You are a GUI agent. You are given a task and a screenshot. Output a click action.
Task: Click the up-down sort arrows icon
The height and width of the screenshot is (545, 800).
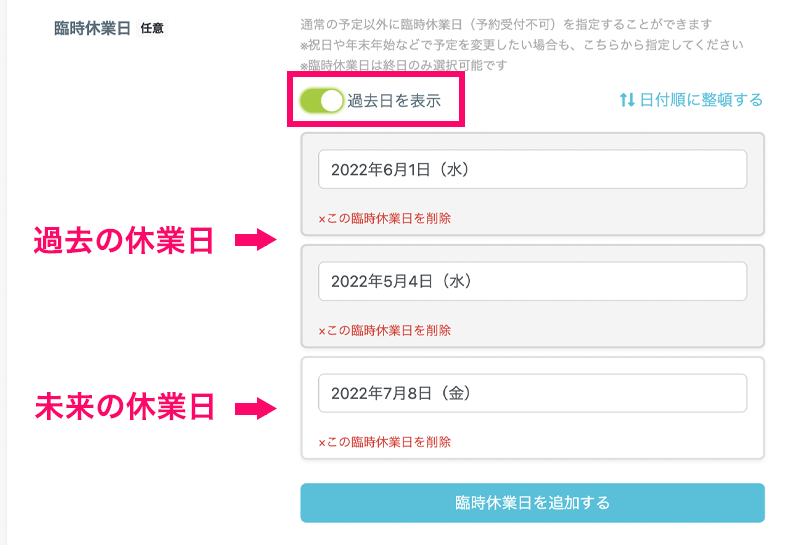point(627,100)
